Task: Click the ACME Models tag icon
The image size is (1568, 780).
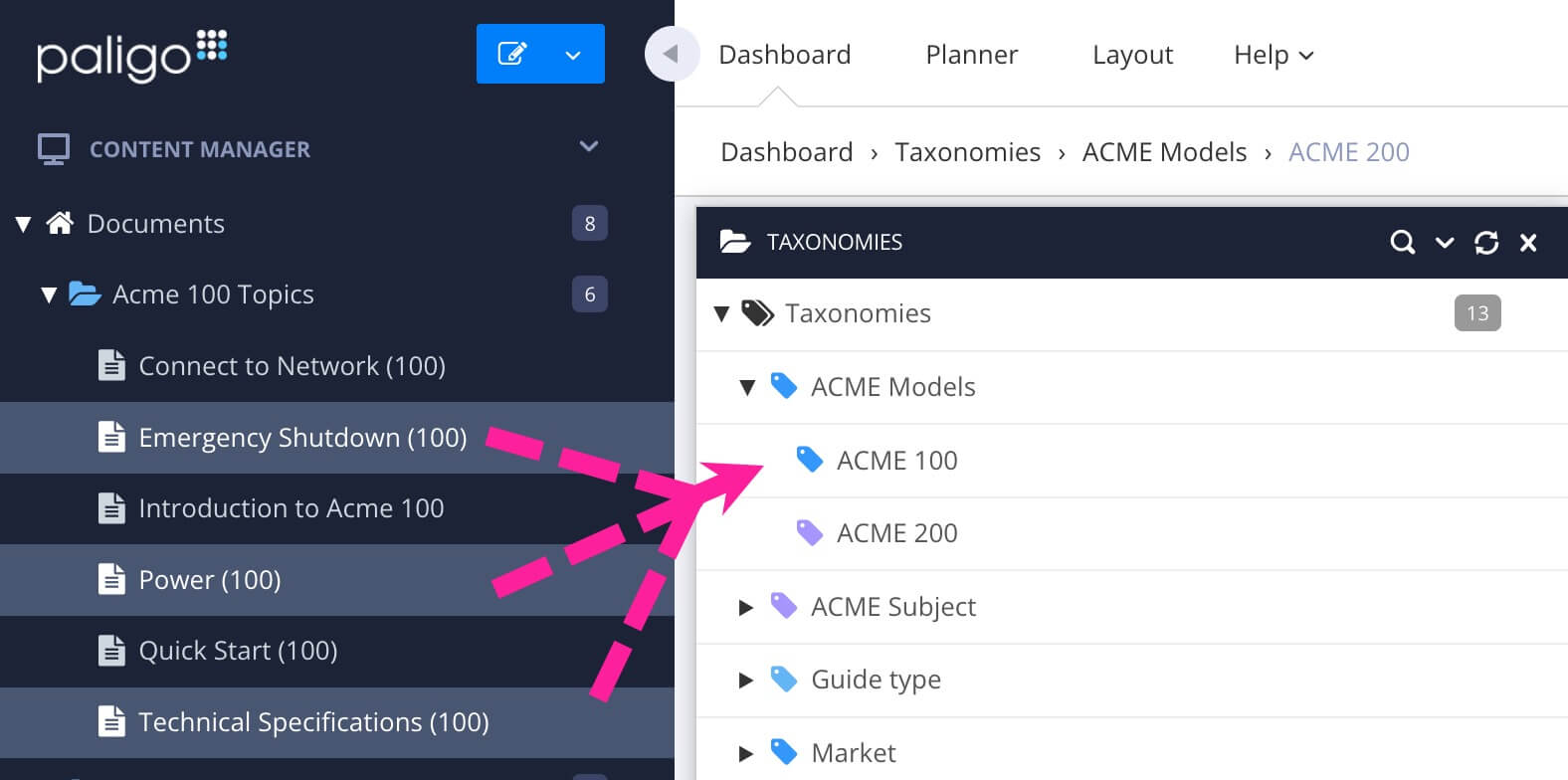Action: tap(784, 386)
